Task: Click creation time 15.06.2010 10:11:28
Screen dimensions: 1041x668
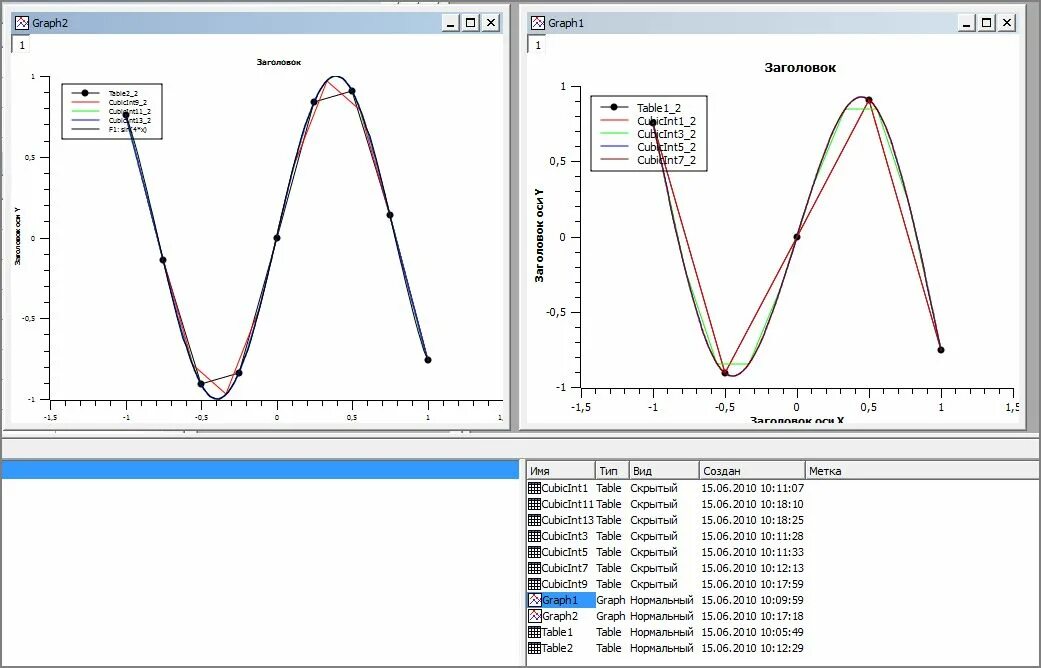Action: click(x=752, y=536)
